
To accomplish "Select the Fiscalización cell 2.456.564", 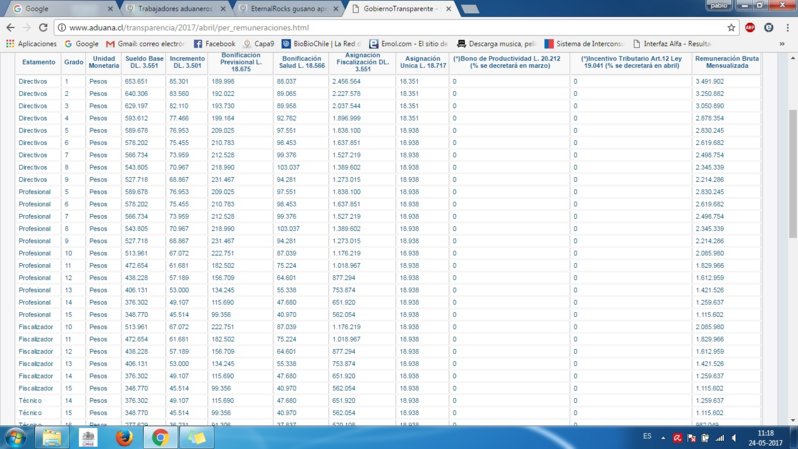I will point(346,81).
